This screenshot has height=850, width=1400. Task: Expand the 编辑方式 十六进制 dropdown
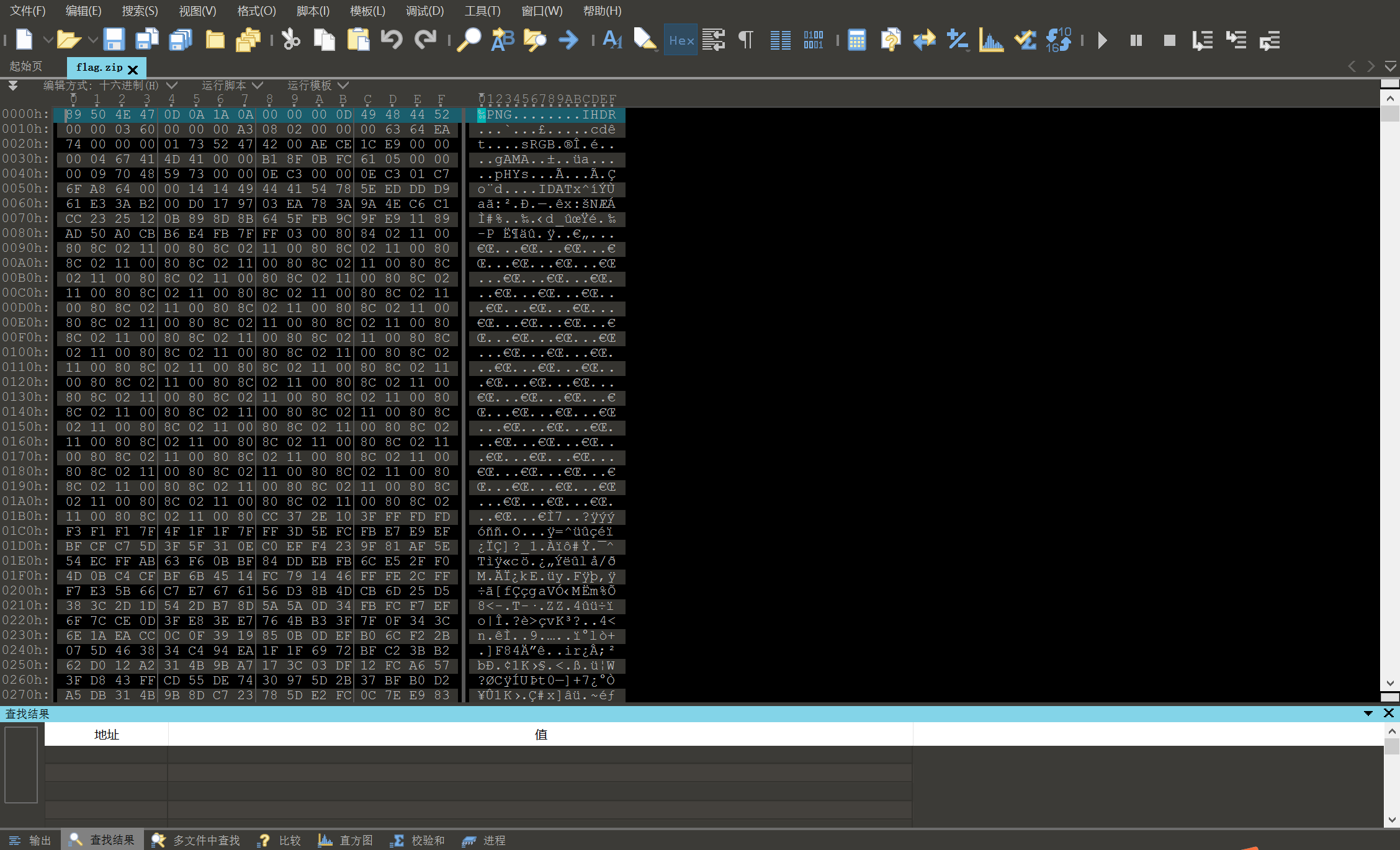coord(172,85)
